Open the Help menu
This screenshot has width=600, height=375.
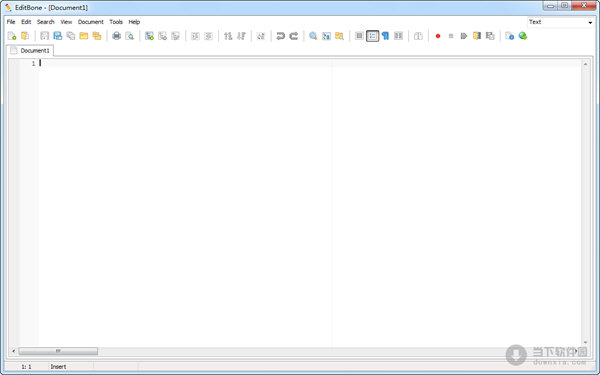click(x=134, y=22)
